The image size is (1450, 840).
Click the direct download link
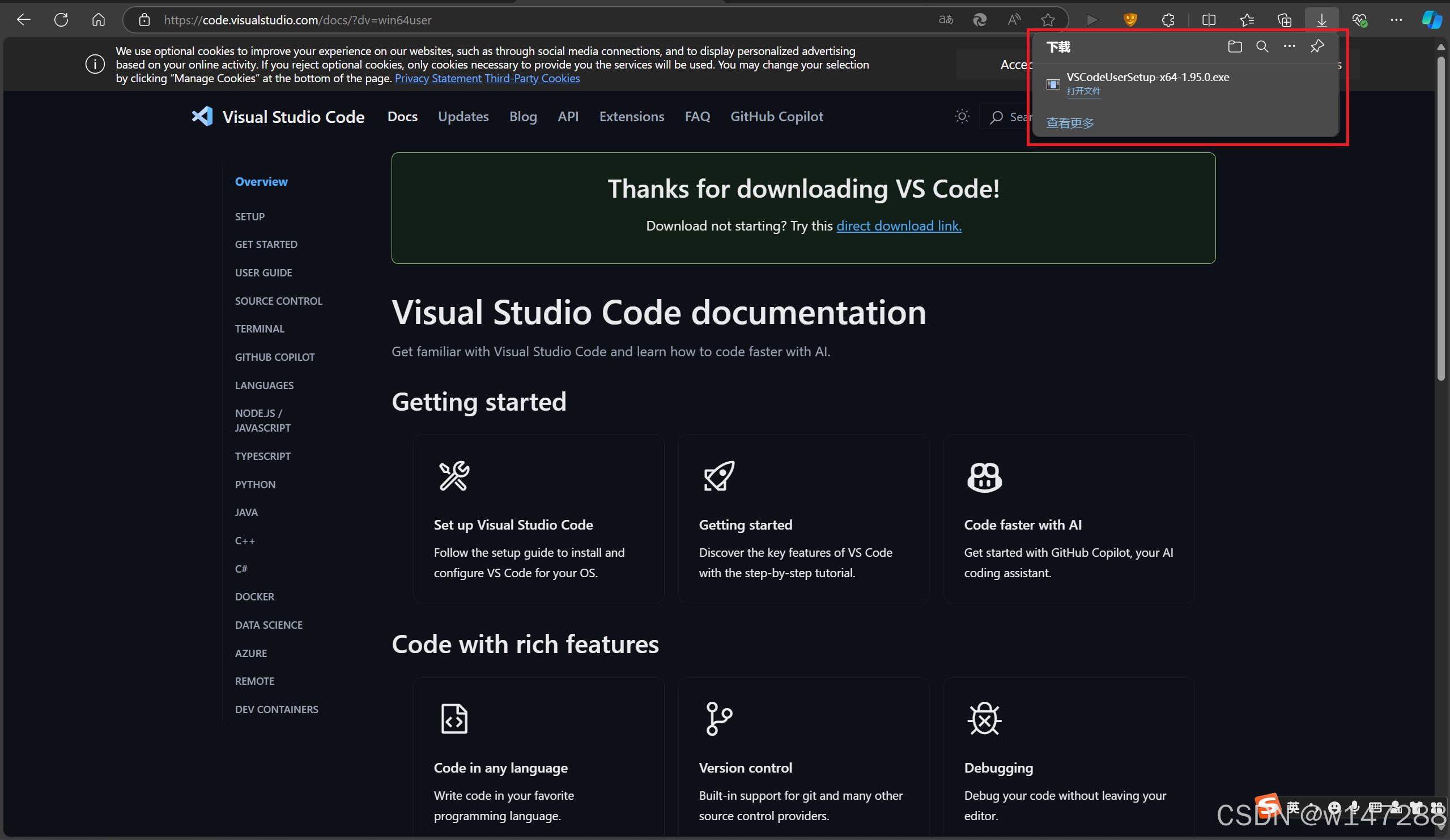pos(898,226)
